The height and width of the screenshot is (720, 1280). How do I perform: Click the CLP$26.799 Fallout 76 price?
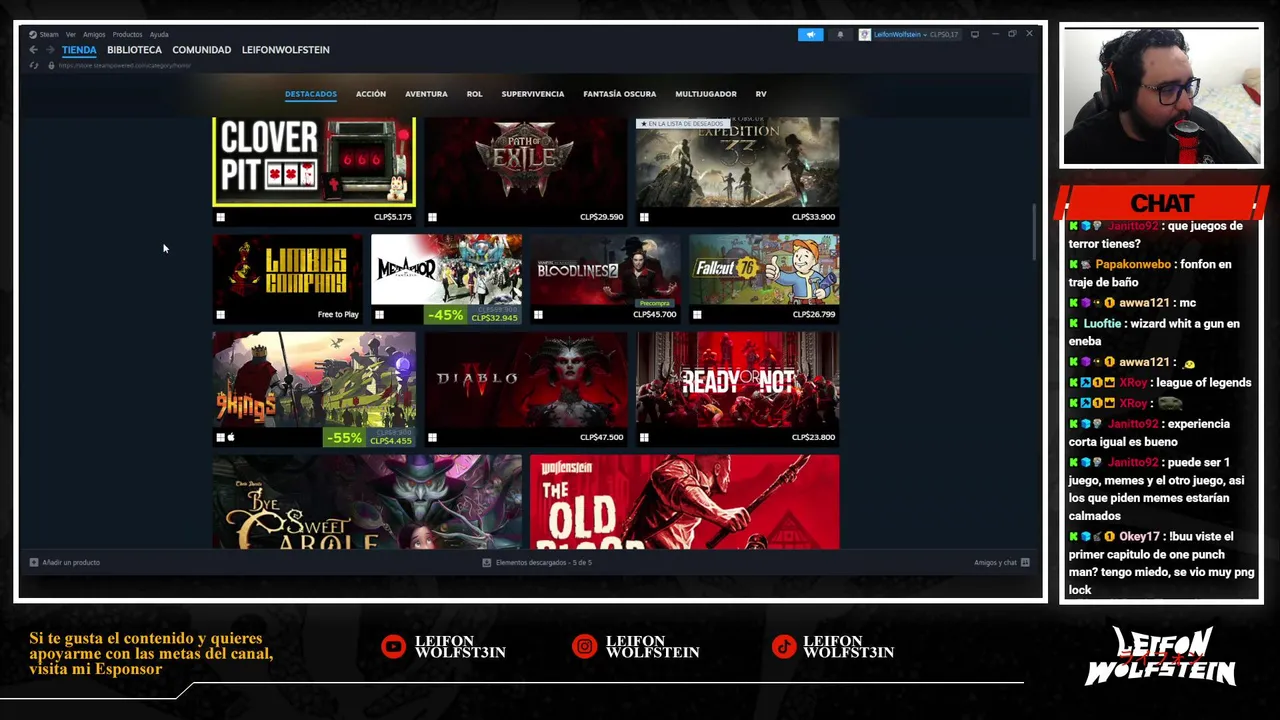pyautogui.click(x=814, y=315)
